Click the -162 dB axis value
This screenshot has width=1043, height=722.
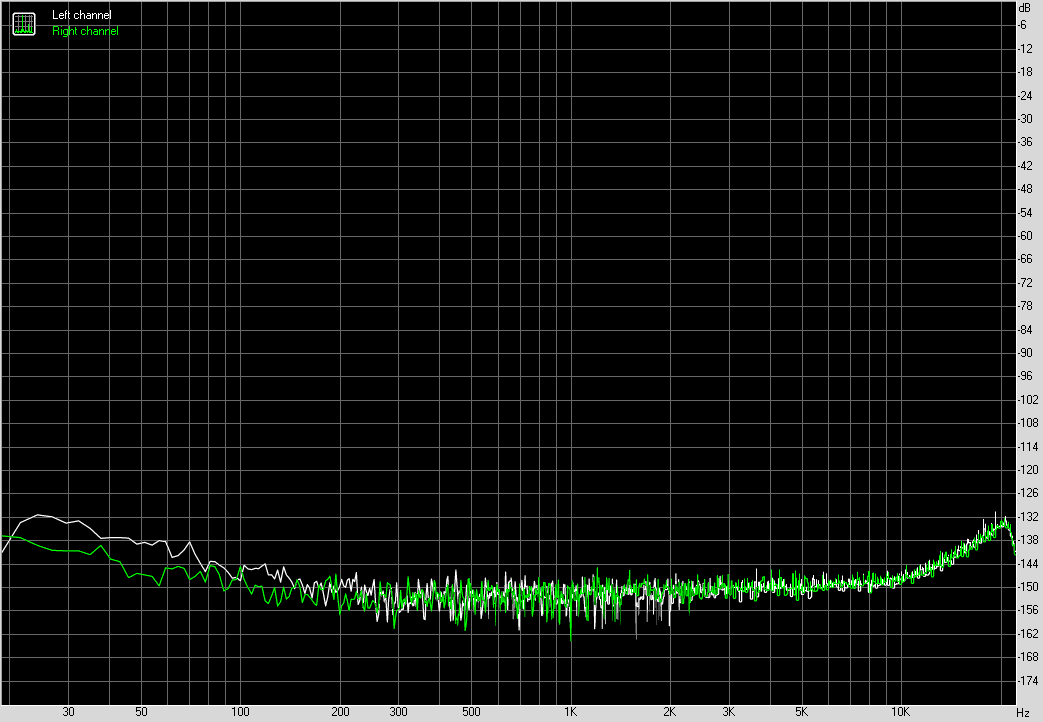pos(1028,633)
